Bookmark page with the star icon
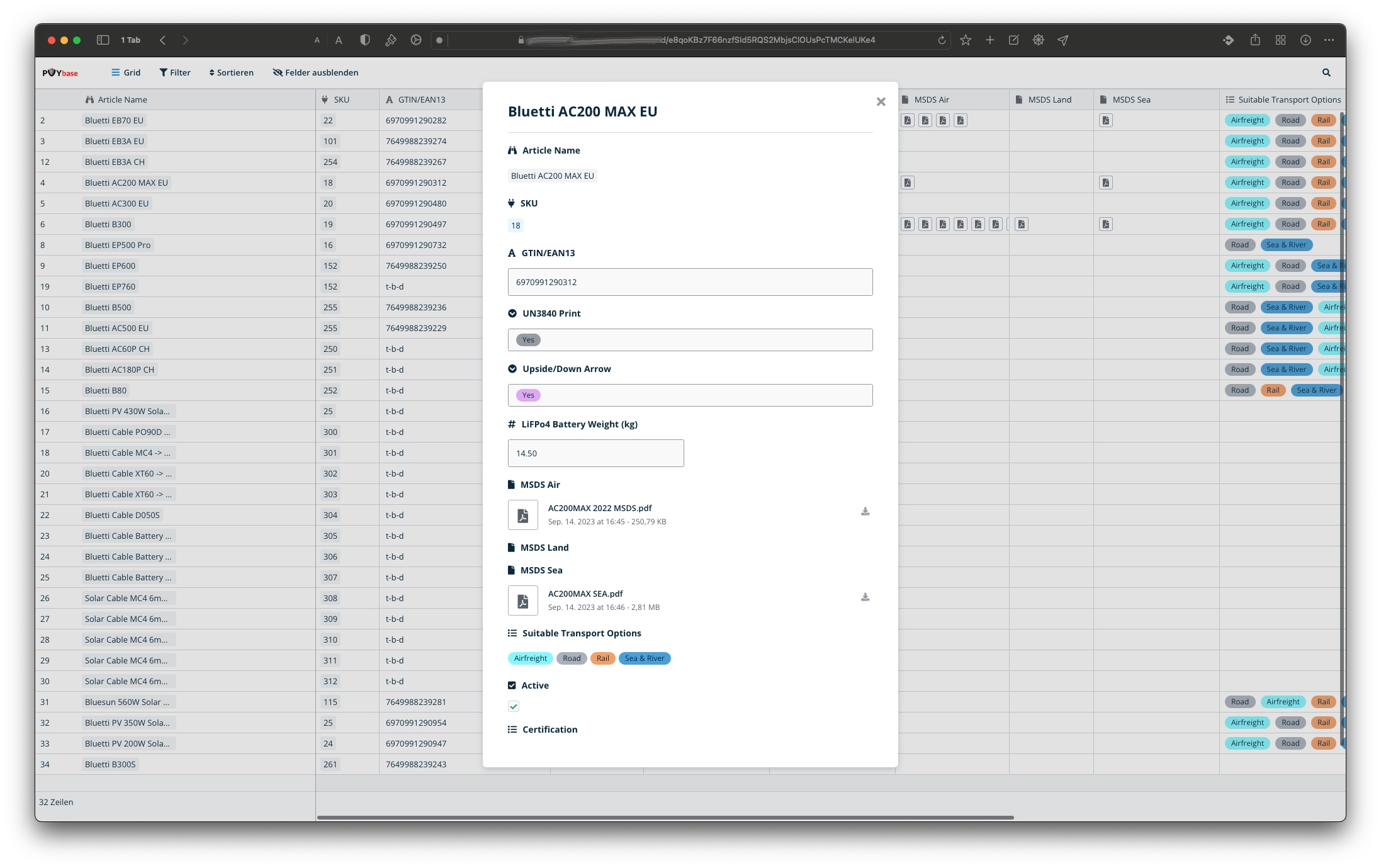Viewport: 1381px width, 868px height. point(966,40)
